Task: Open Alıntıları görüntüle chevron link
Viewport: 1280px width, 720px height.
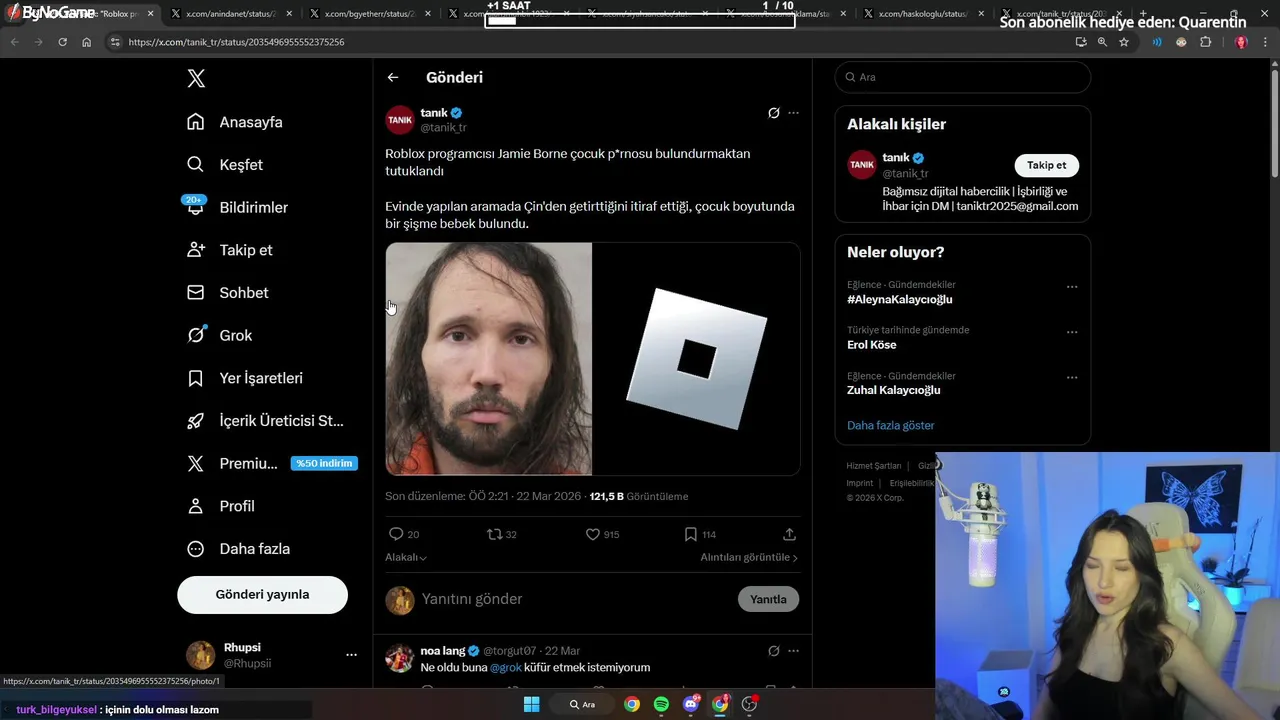Action: 749,557
